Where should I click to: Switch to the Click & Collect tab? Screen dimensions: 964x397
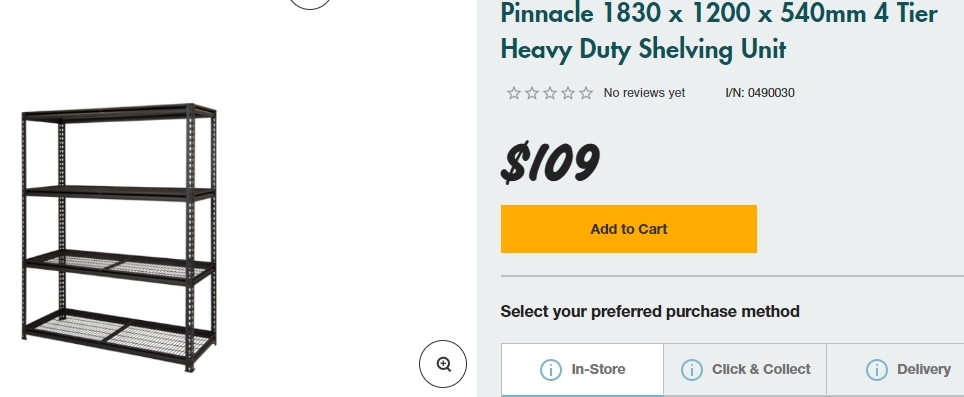(745, 369)
